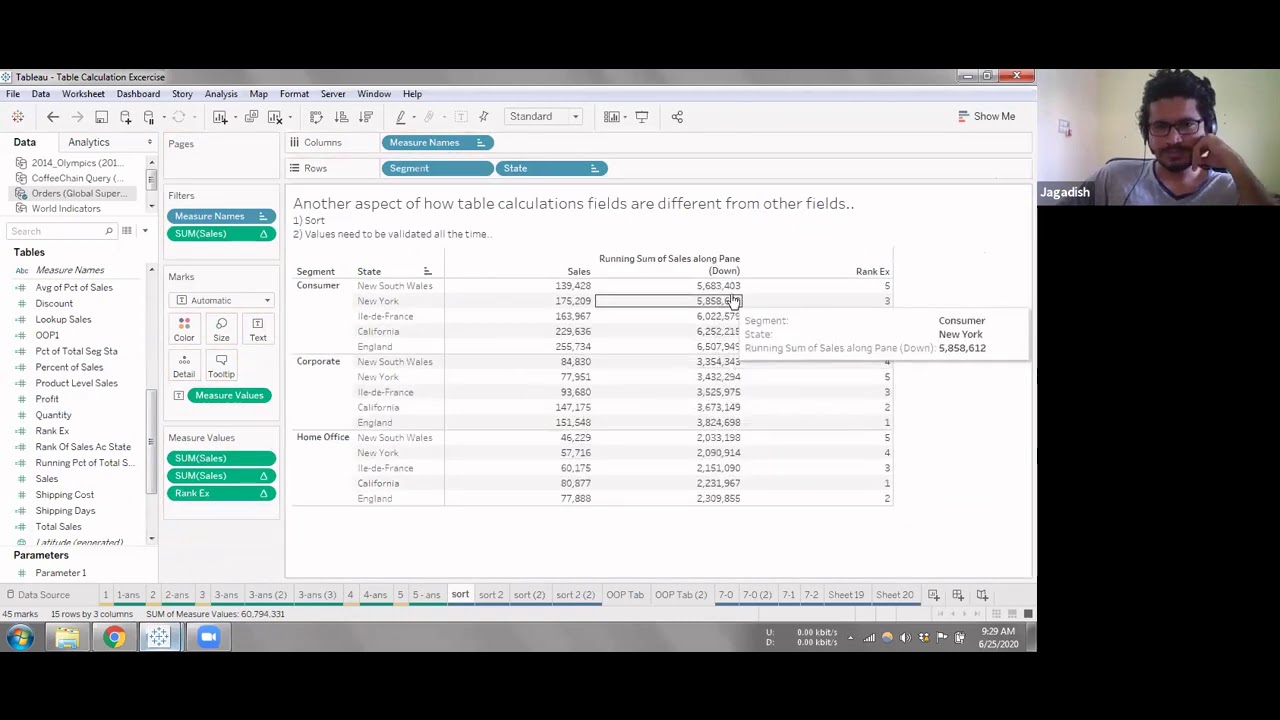1280x720 pixels.
Task: Click New Dashboard icon at tab bar
Action: click(x=957, y=595)
